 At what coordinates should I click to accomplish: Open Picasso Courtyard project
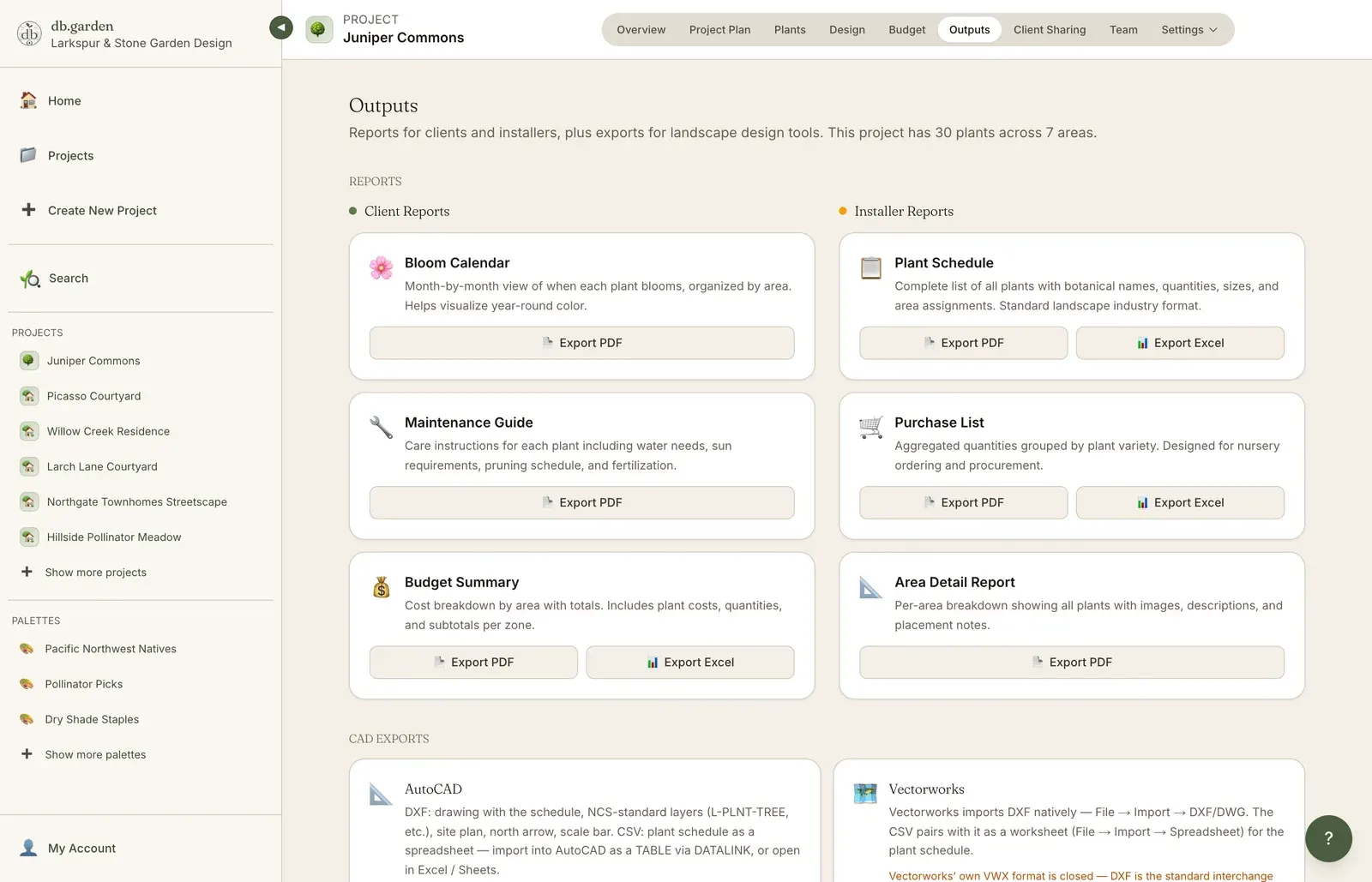coord(93,396)
